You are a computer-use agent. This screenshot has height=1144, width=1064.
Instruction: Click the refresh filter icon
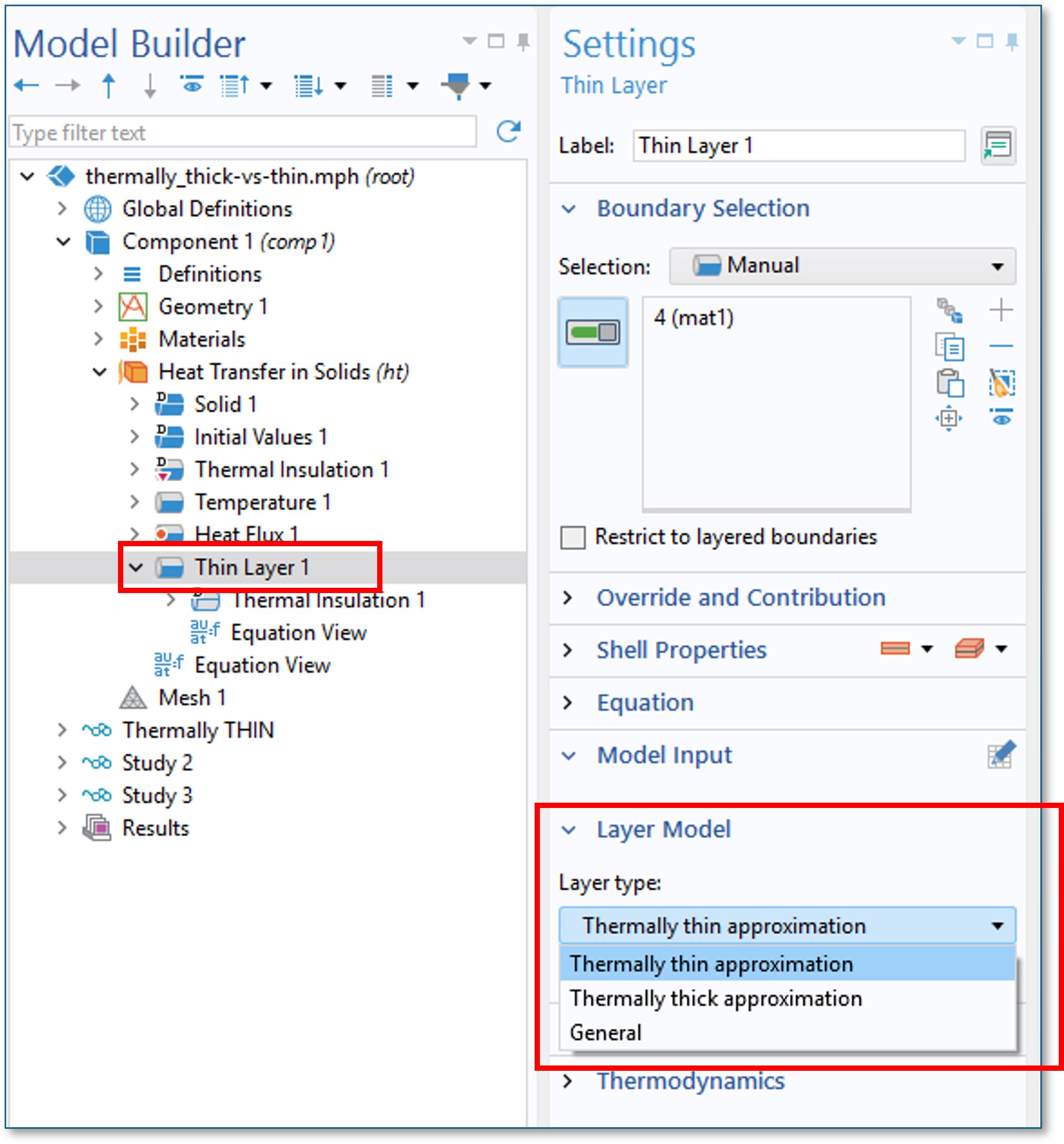pos(508,132)
